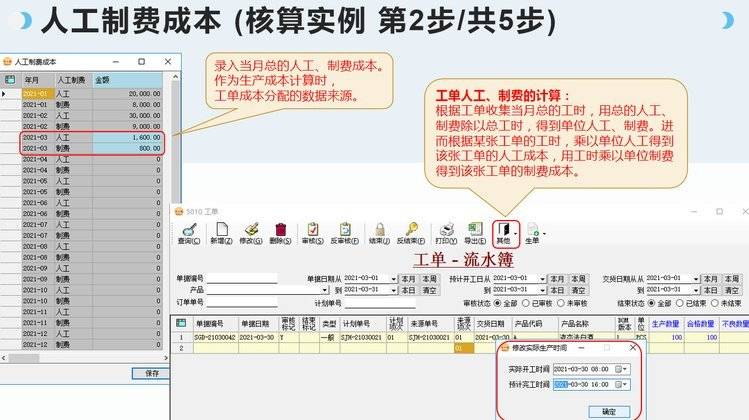The width and height of the screenshot is (749, 420).
Task: Select the 已结案 radio under 结案状态
Action: pos(680,302)
